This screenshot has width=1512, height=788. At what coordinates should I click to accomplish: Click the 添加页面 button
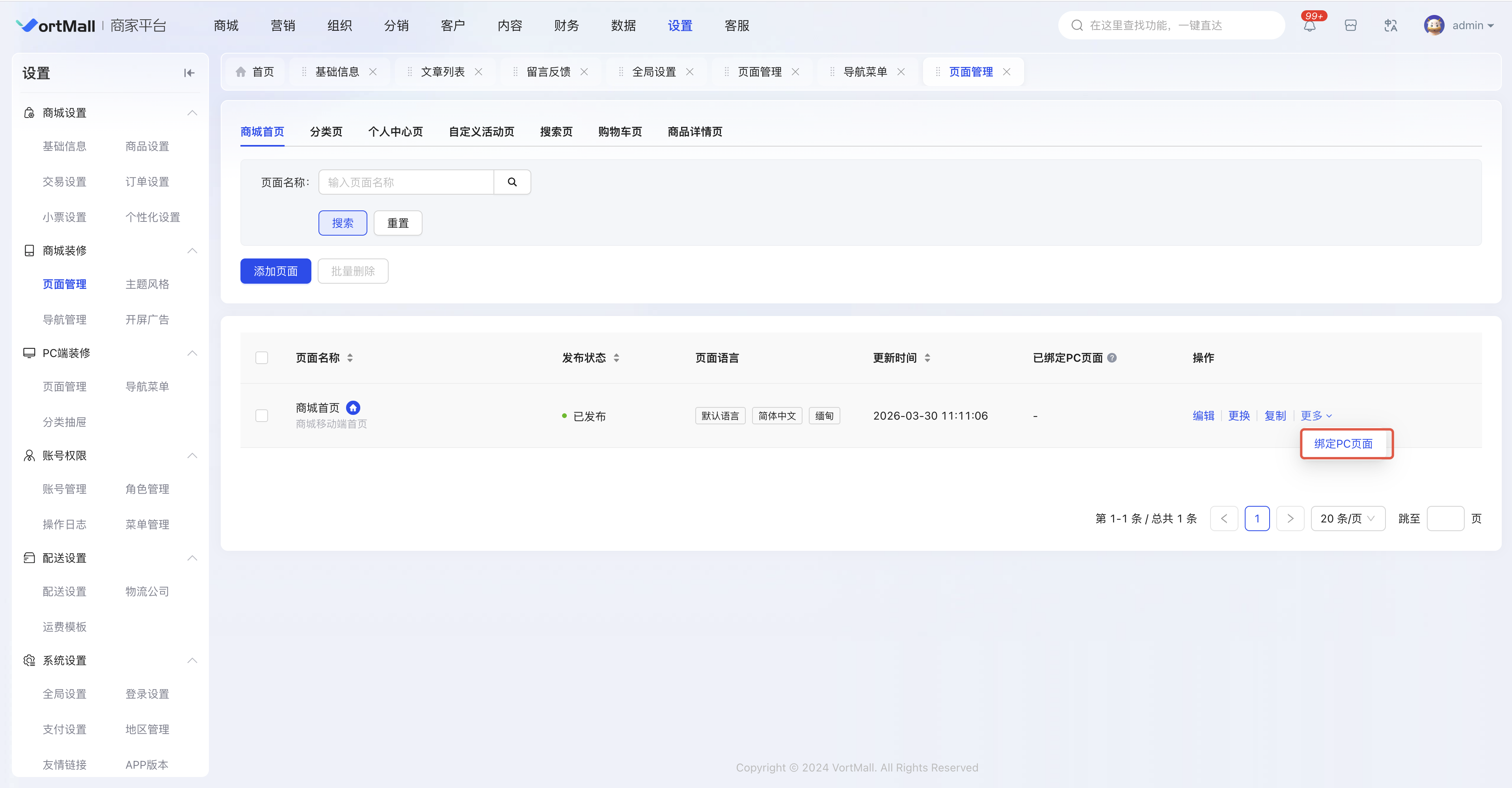click(x=275, y=271)
